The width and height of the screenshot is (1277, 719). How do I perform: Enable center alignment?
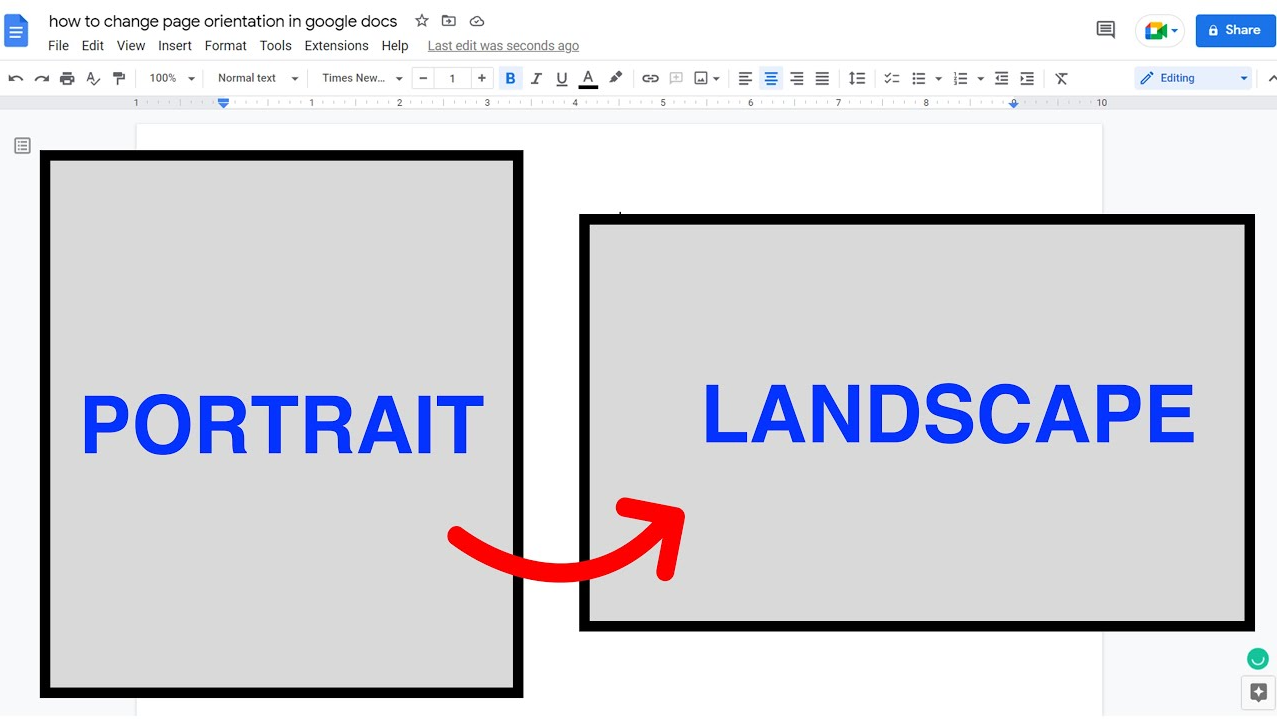(771, 78)
